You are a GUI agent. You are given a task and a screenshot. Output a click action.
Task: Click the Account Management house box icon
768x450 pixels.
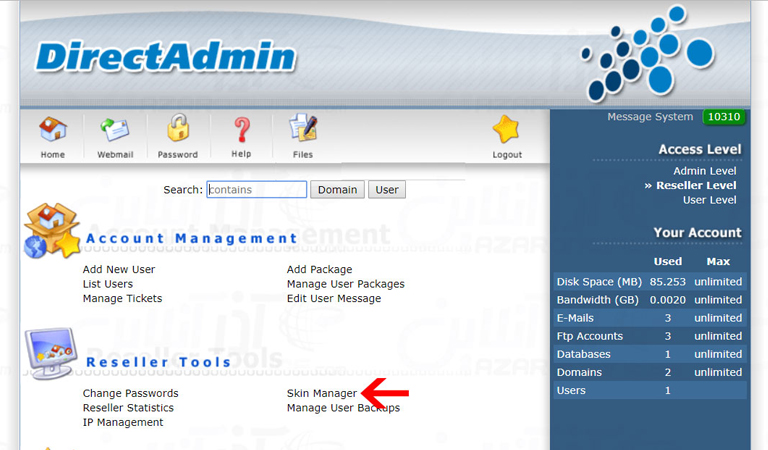coord(52,231)
